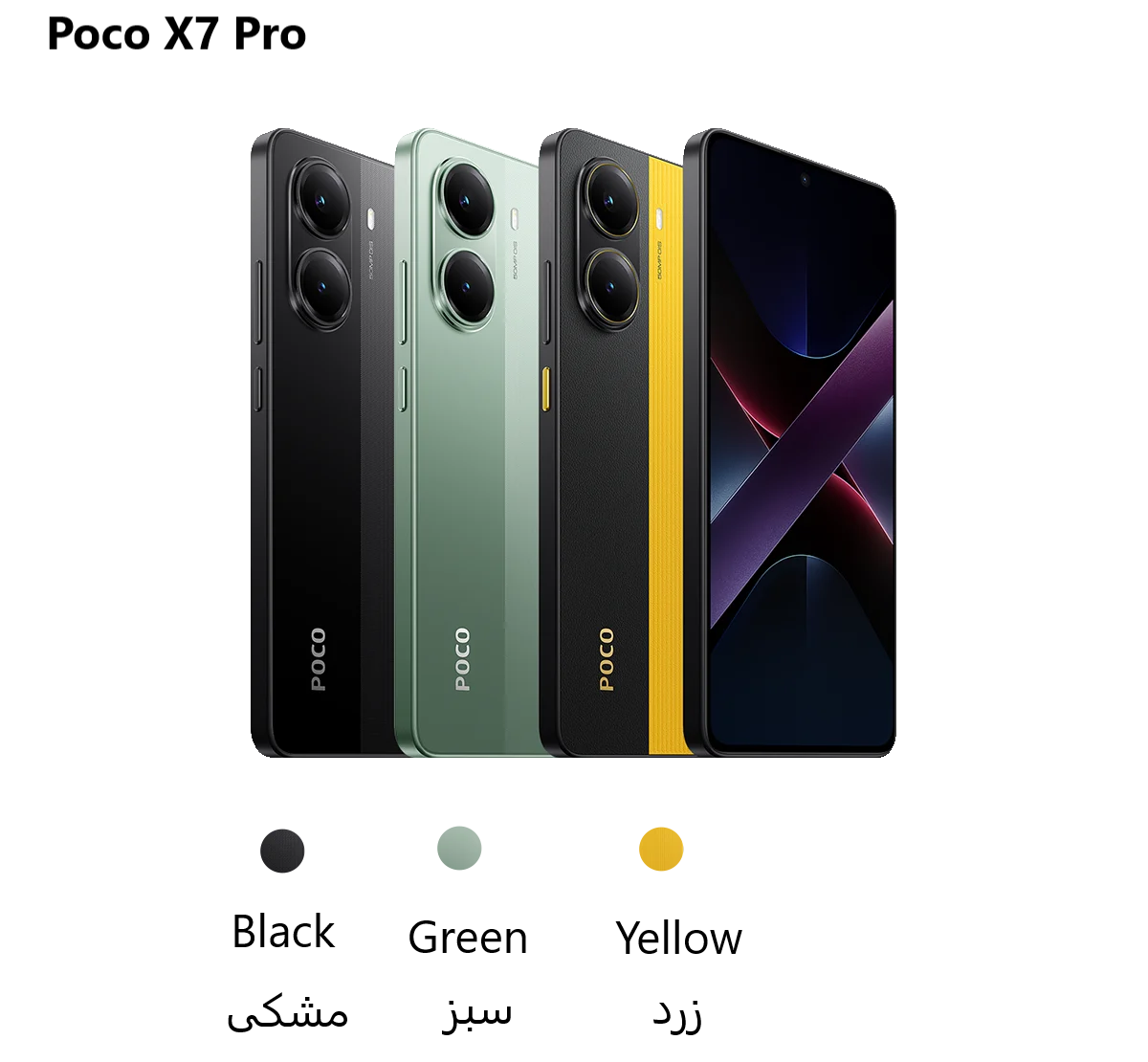This screenshot has width=1148, height=1062.
Task: Click the green phone back image
Action: click(x=467, y=443)
